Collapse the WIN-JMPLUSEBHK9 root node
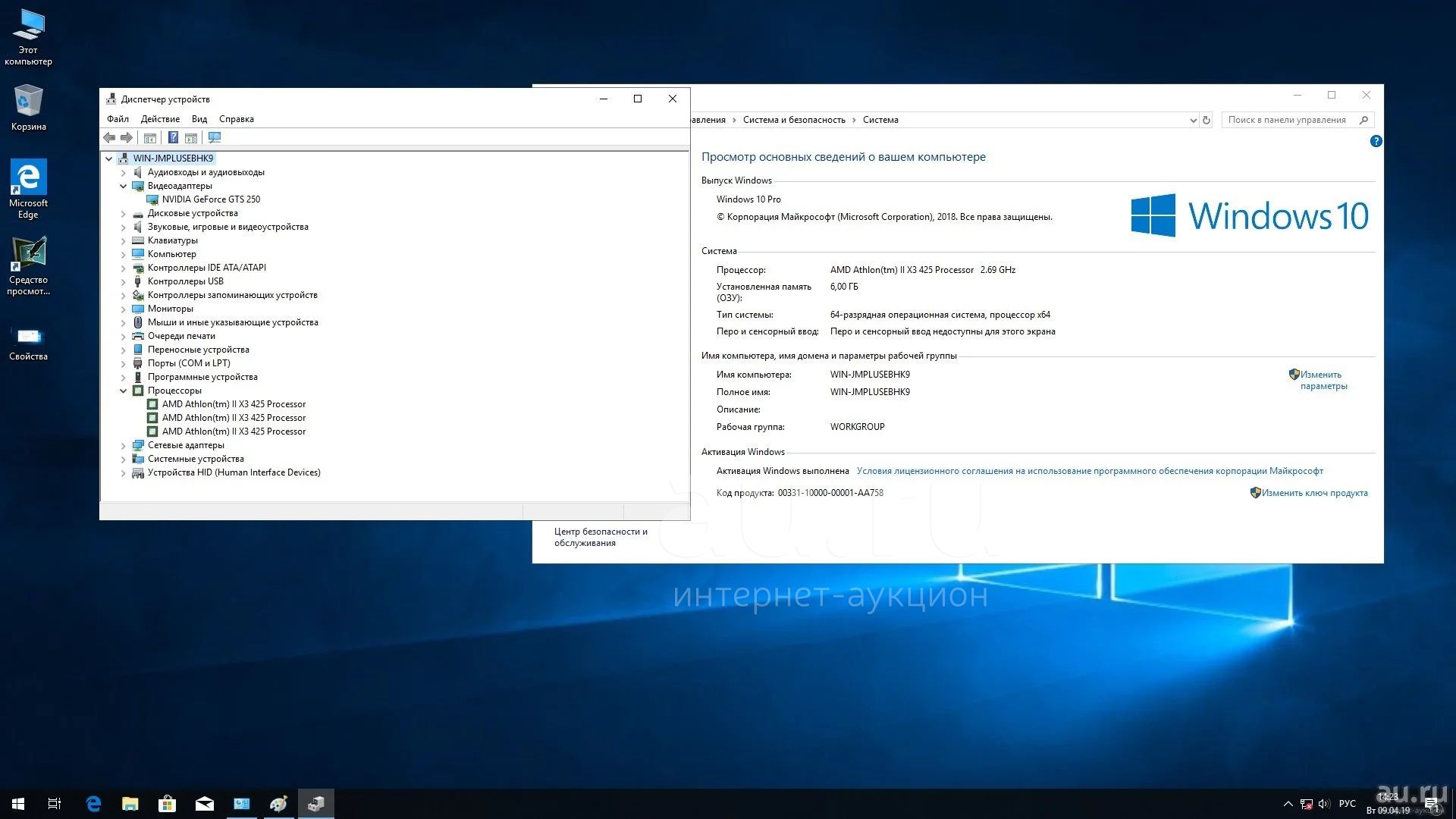The image size is (1456, 819). point(109,158)
